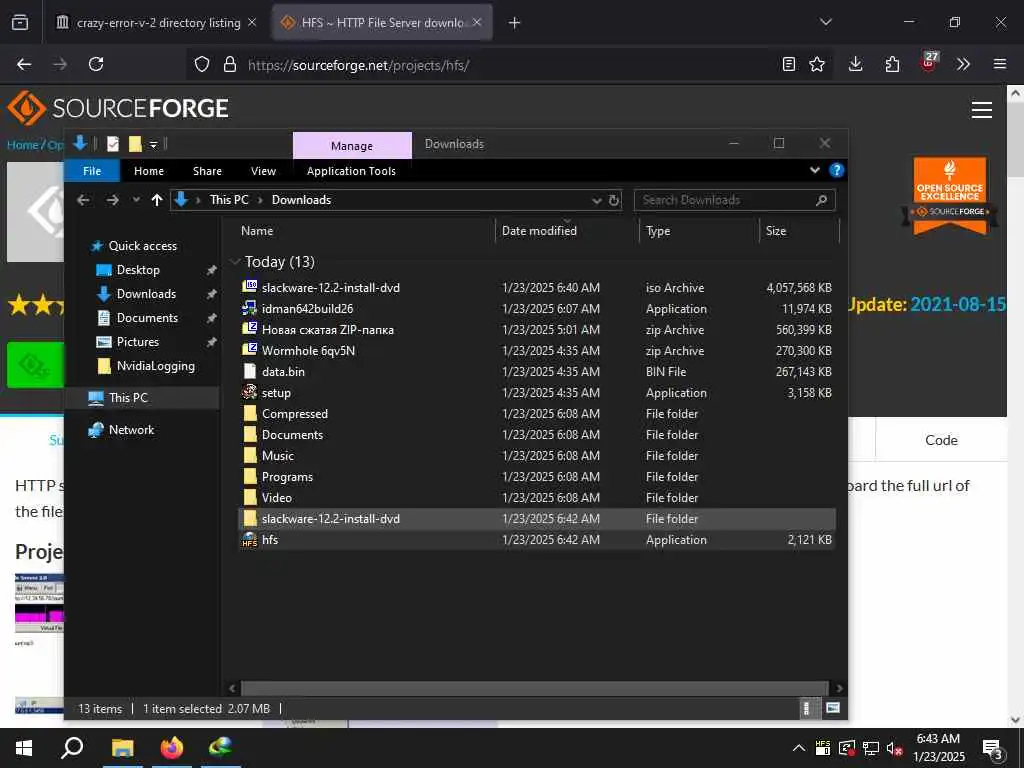Click the Firefox shield tracking protection icon
This screenshot has width=1024, height=768.
pos(202,64)
